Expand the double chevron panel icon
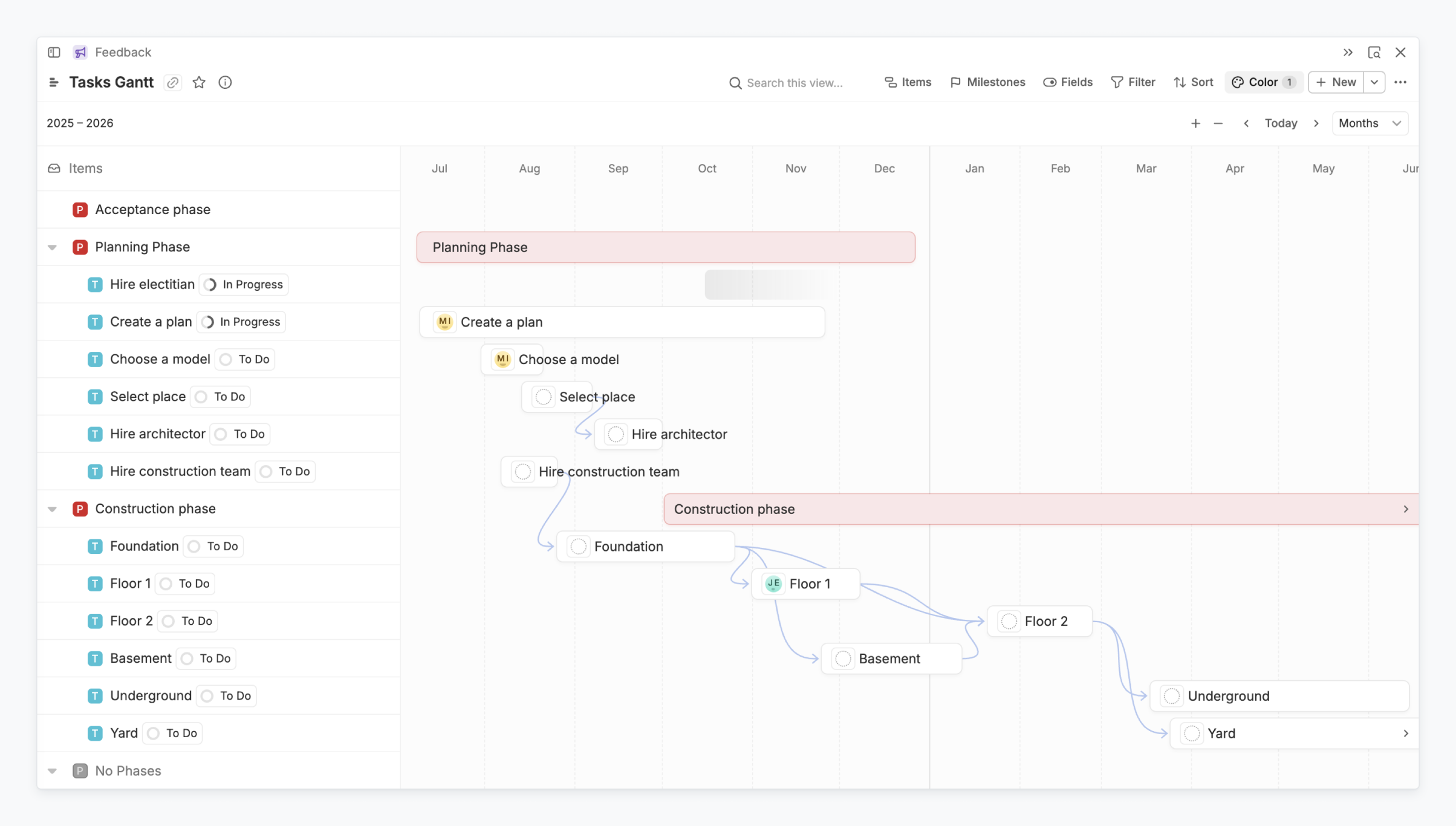1456x826 pixels. (x=1348, y=52)
